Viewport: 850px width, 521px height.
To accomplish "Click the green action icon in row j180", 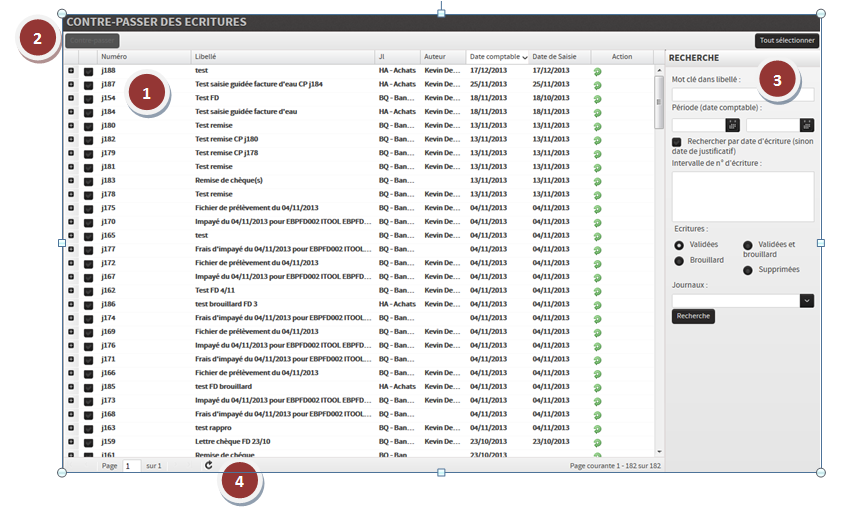I will (597, 126).
